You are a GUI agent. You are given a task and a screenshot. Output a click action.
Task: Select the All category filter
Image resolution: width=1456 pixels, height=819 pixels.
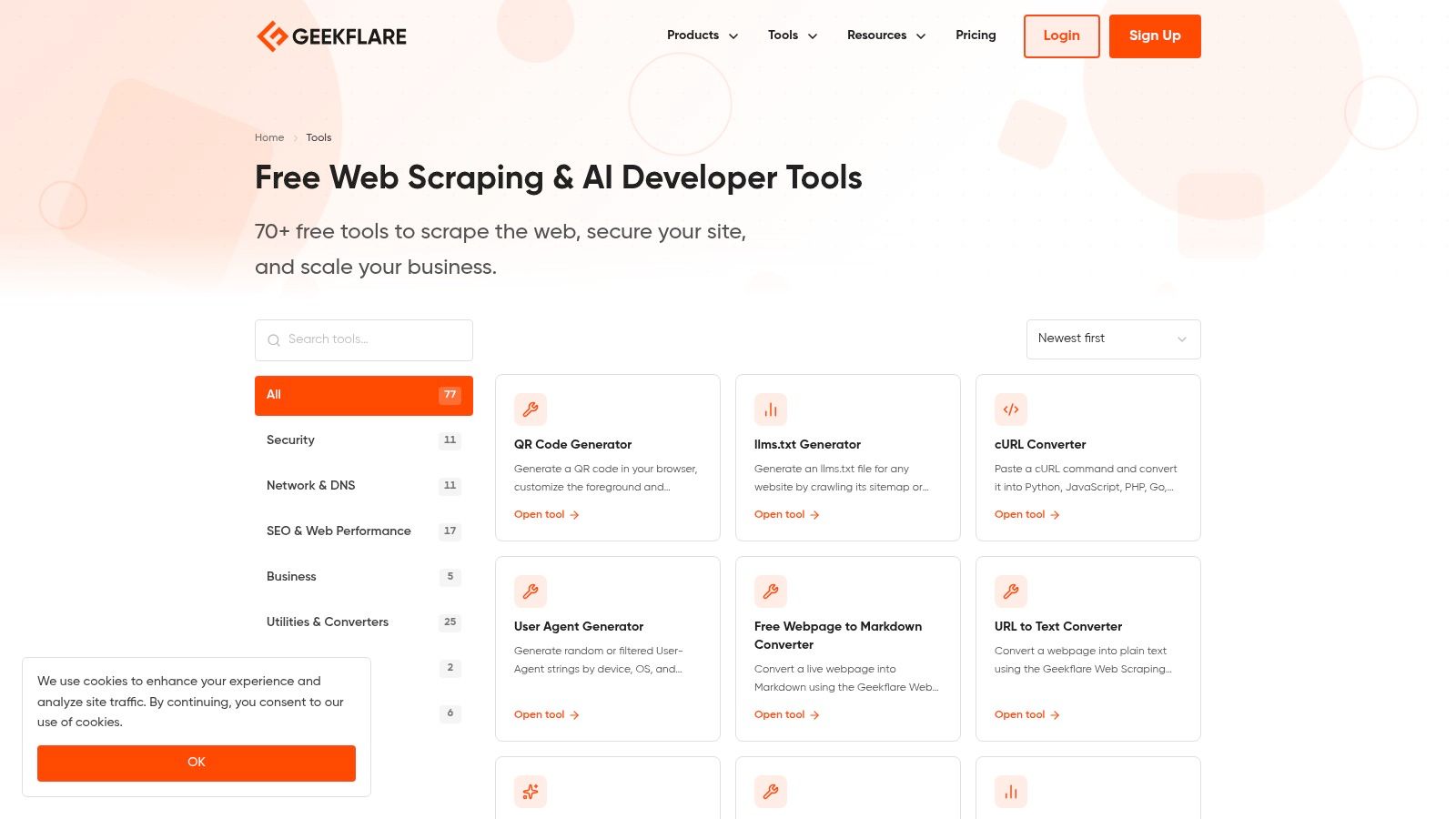tap(364, 396)
